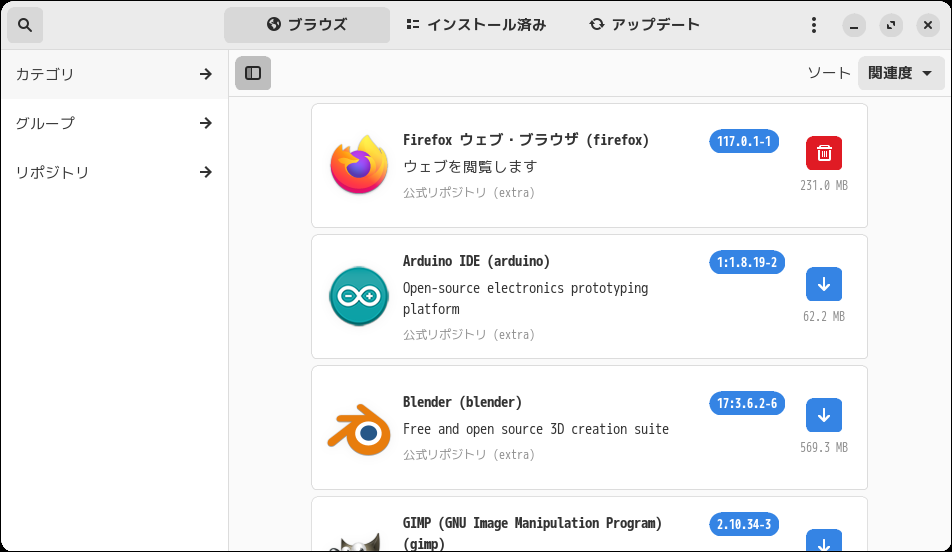Open the Blender (blender) package title
The image size is (952, 552).
click(x=462, y=402)
